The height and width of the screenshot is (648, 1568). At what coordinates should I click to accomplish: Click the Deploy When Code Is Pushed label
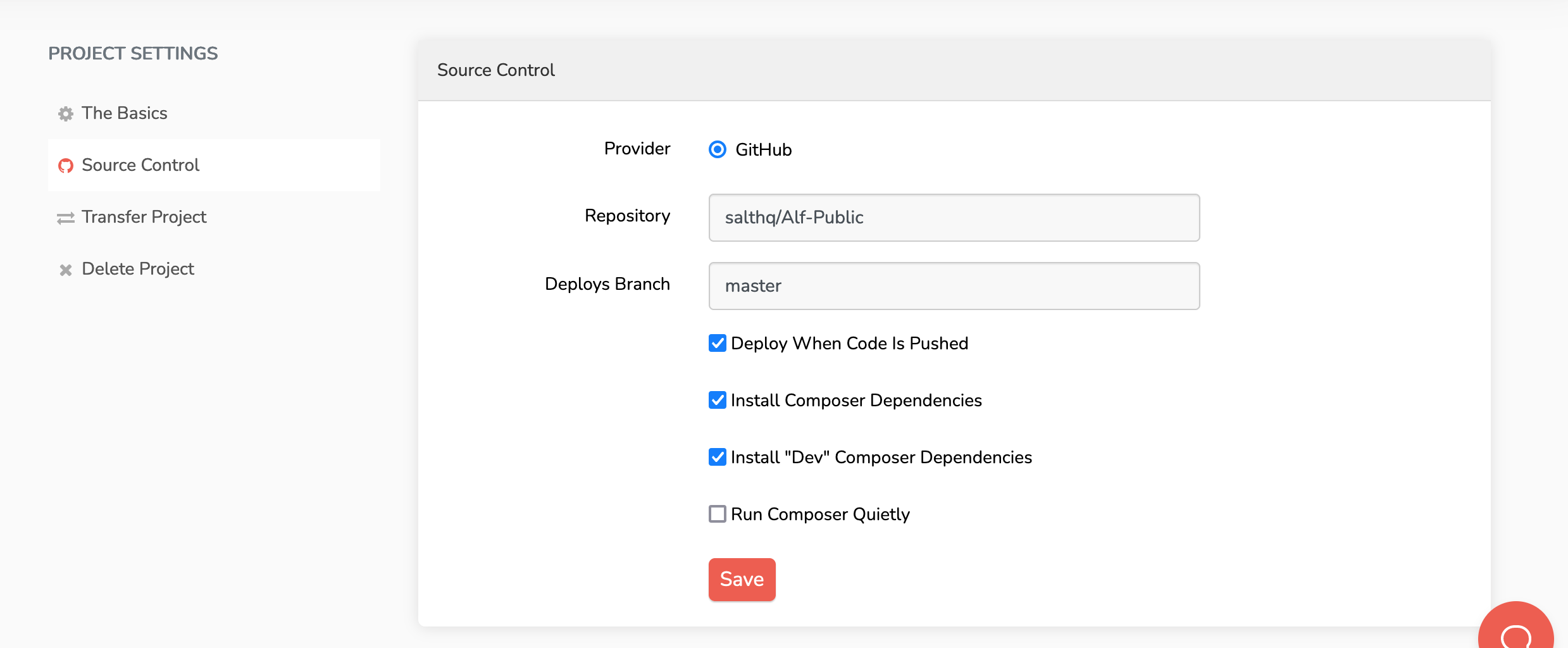(849, 344)
